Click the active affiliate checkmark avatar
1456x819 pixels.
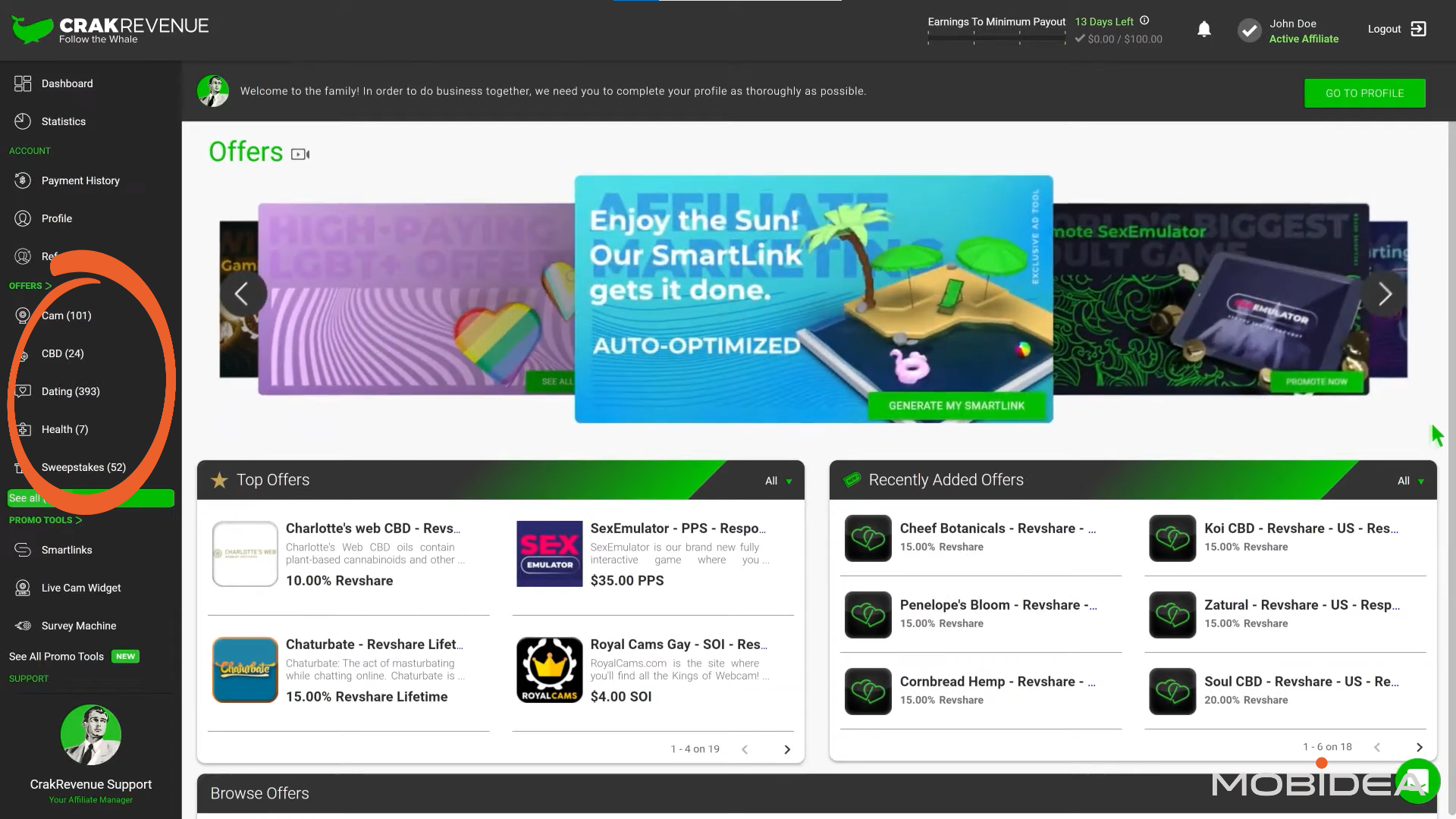1249,30
